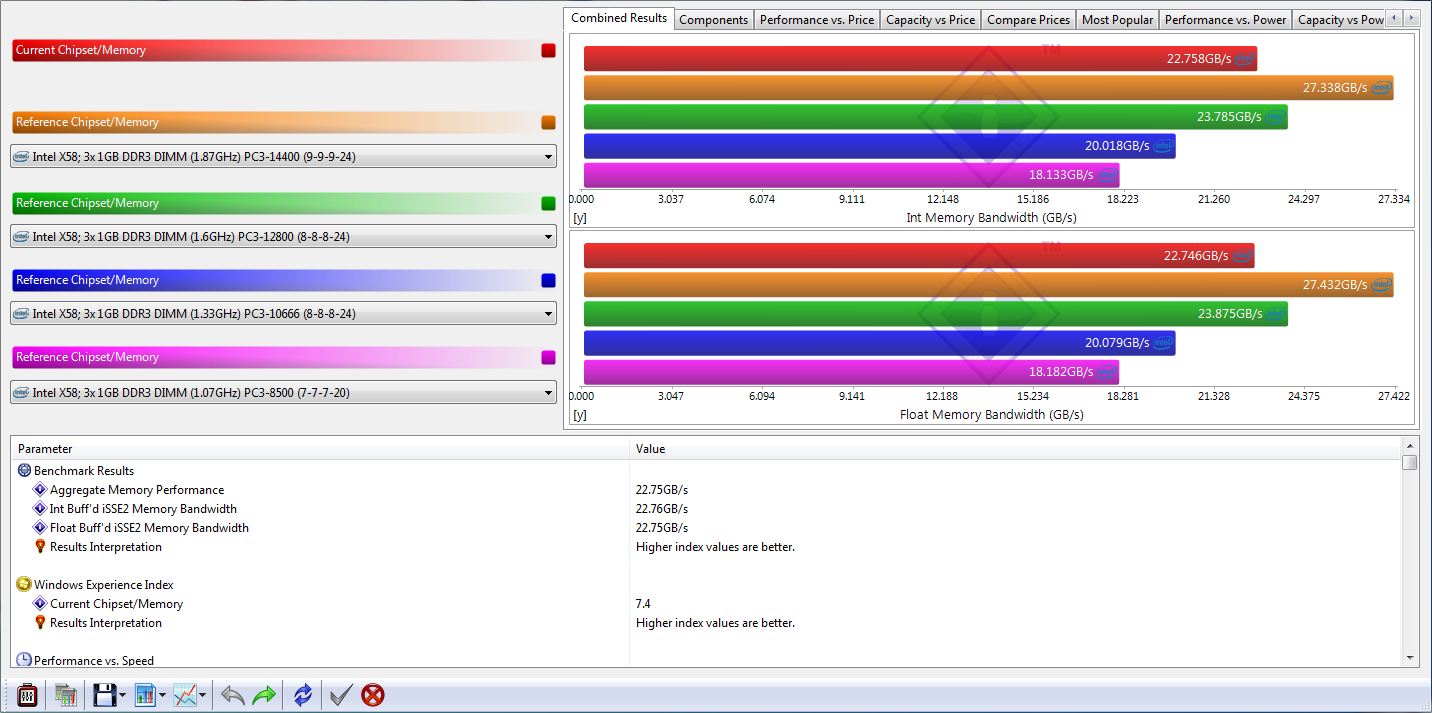1432x713 pixels.
Task: Open the PC3-12800 reference memory dropdown
Action: (x=283, y=237)
